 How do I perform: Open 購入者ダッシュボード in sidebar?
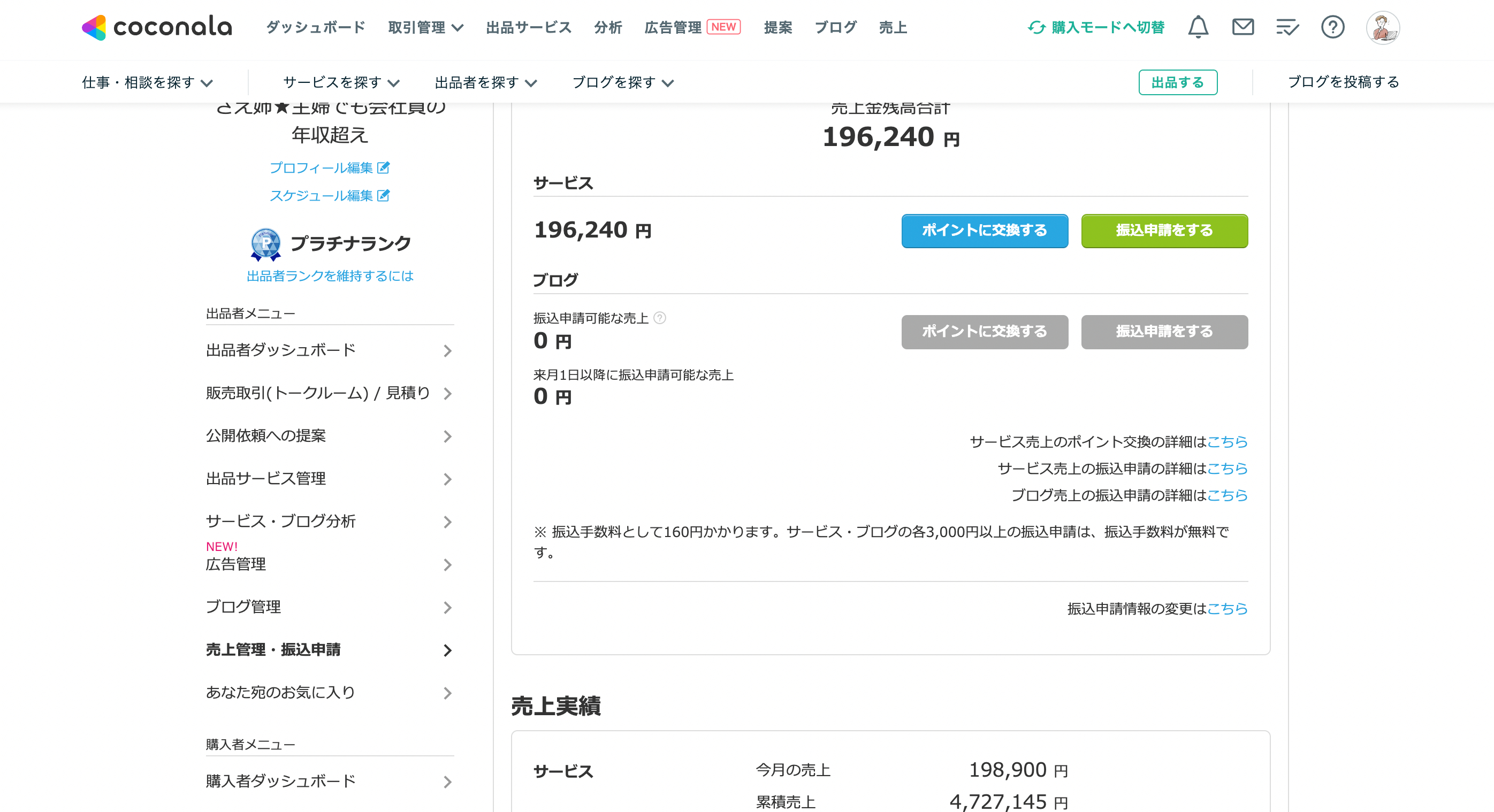click(x=330, y=782)
